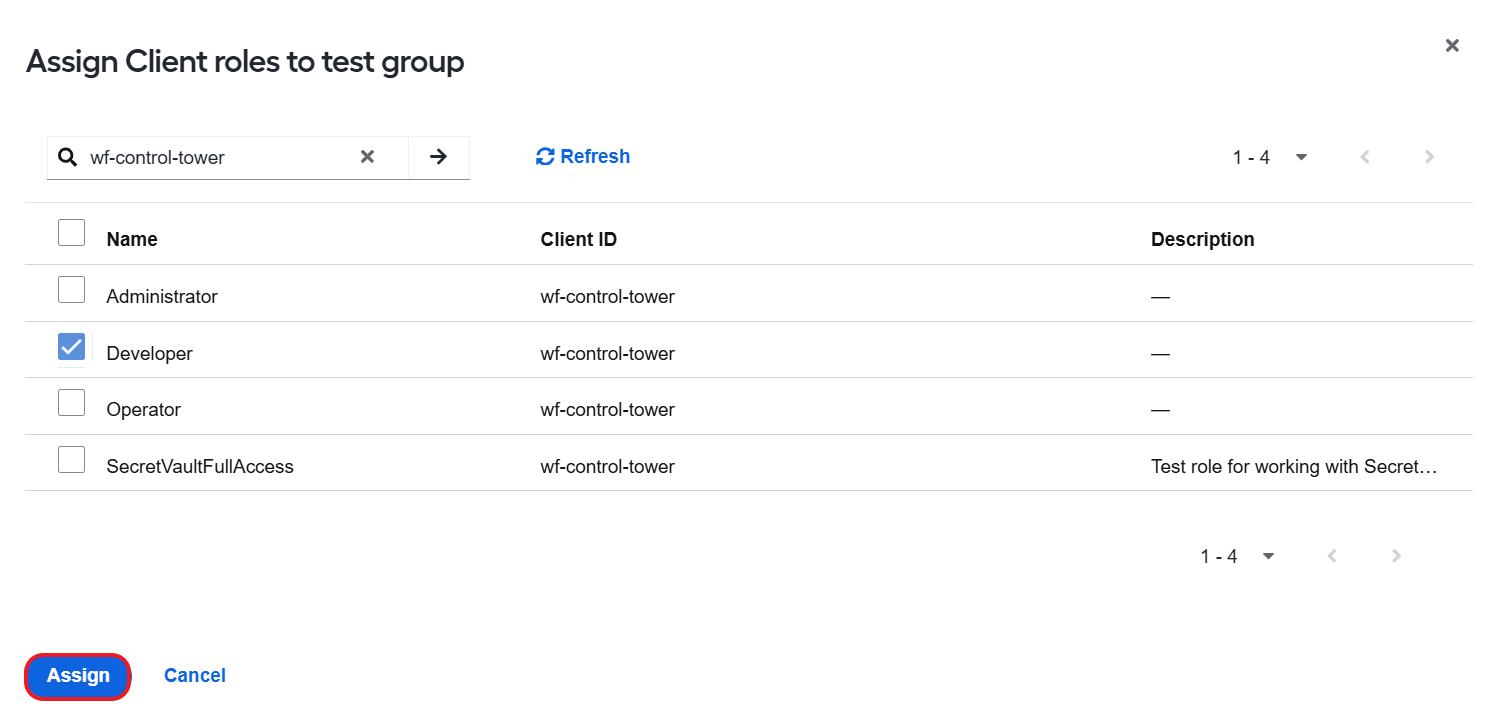1493x724 pixels.
Task: Cancel the role assignment
Action: (x=195, y=676)
